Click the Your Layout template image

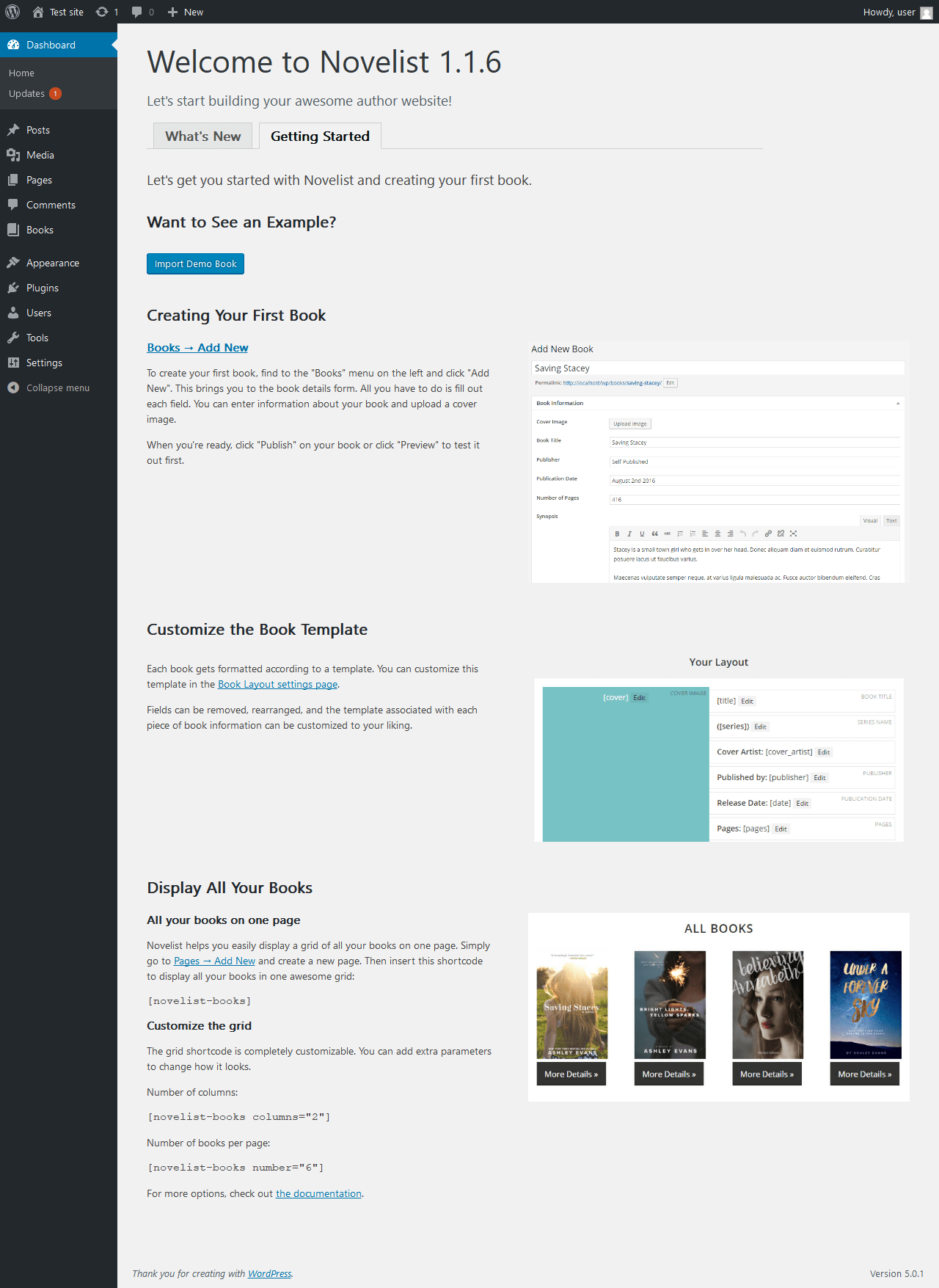[719, 749]
